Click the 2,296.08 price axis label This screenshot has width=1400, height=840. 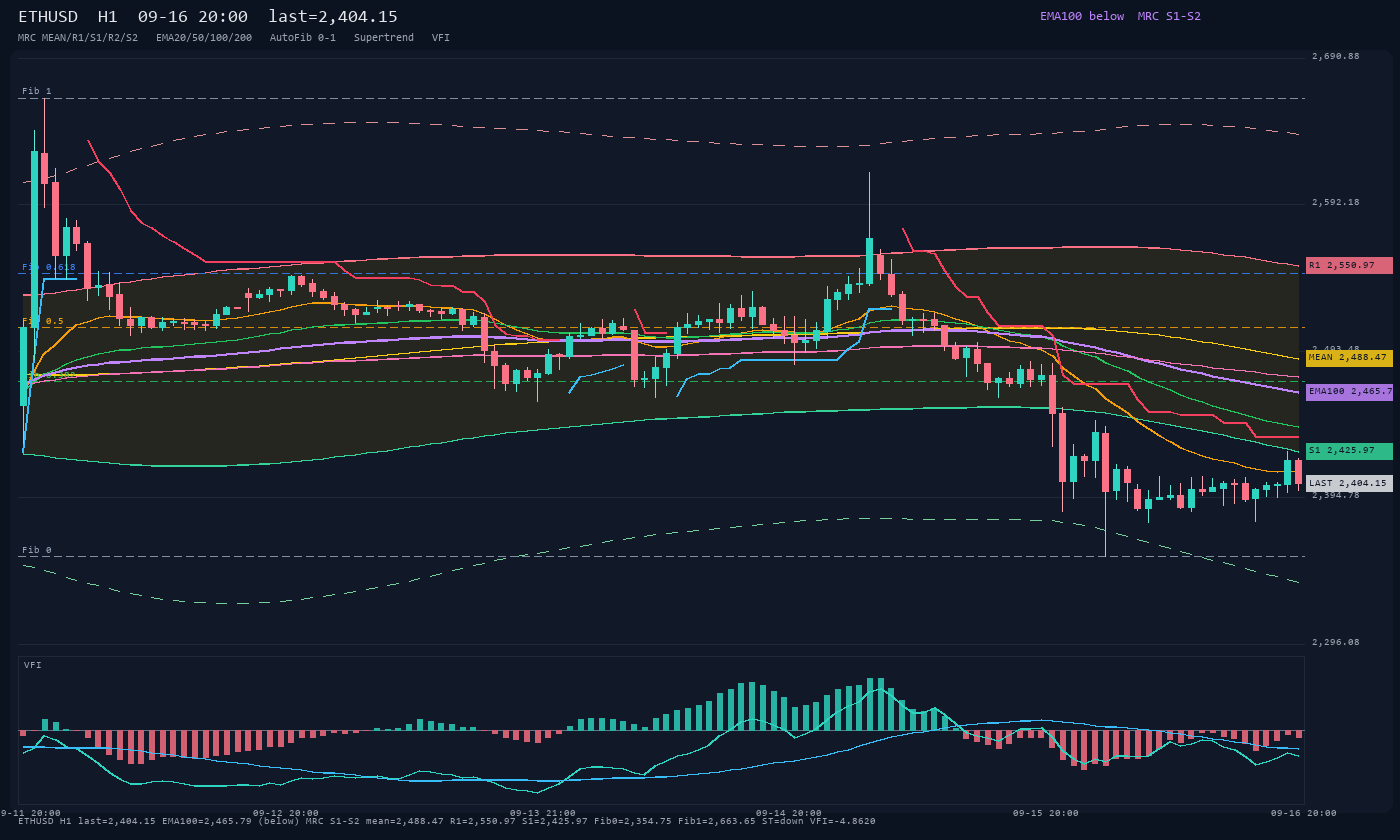[x=1336, y=642]
